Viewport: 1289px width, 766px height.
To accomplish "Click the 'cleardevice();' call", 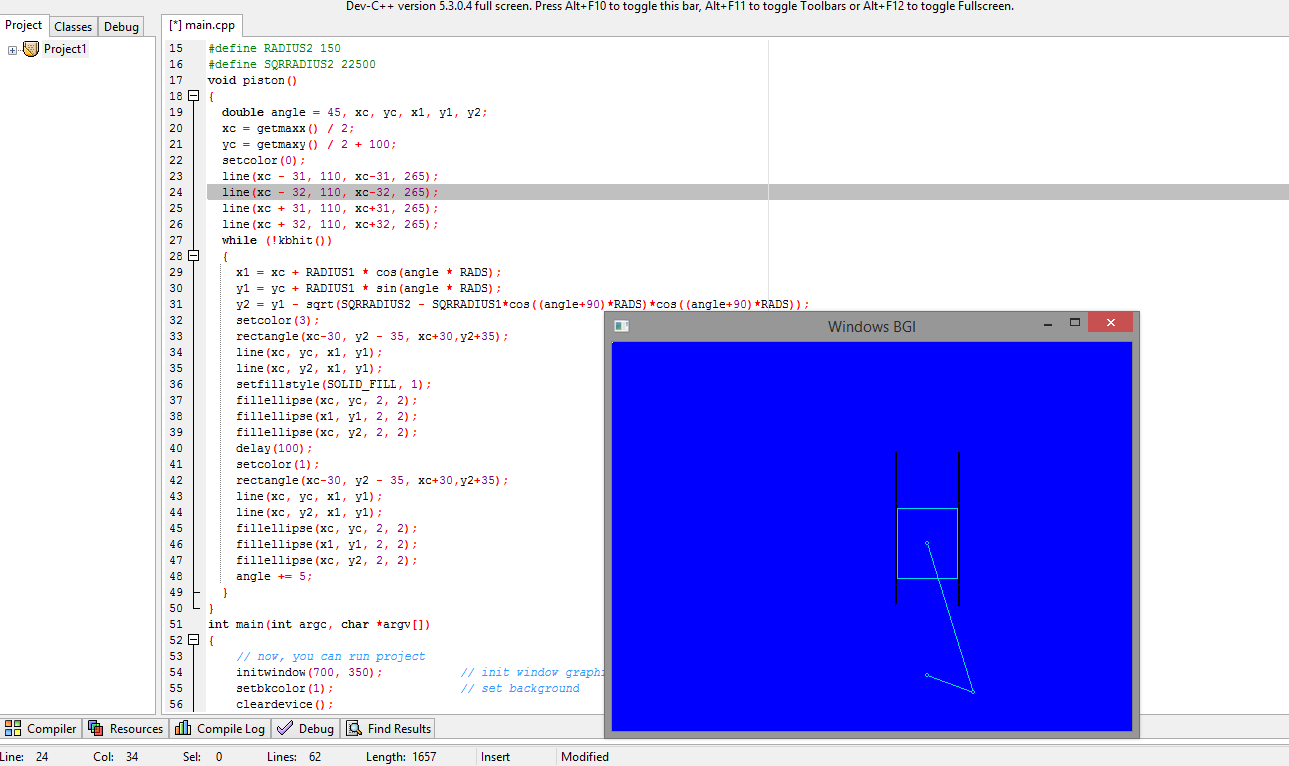I will coord(285,704).
